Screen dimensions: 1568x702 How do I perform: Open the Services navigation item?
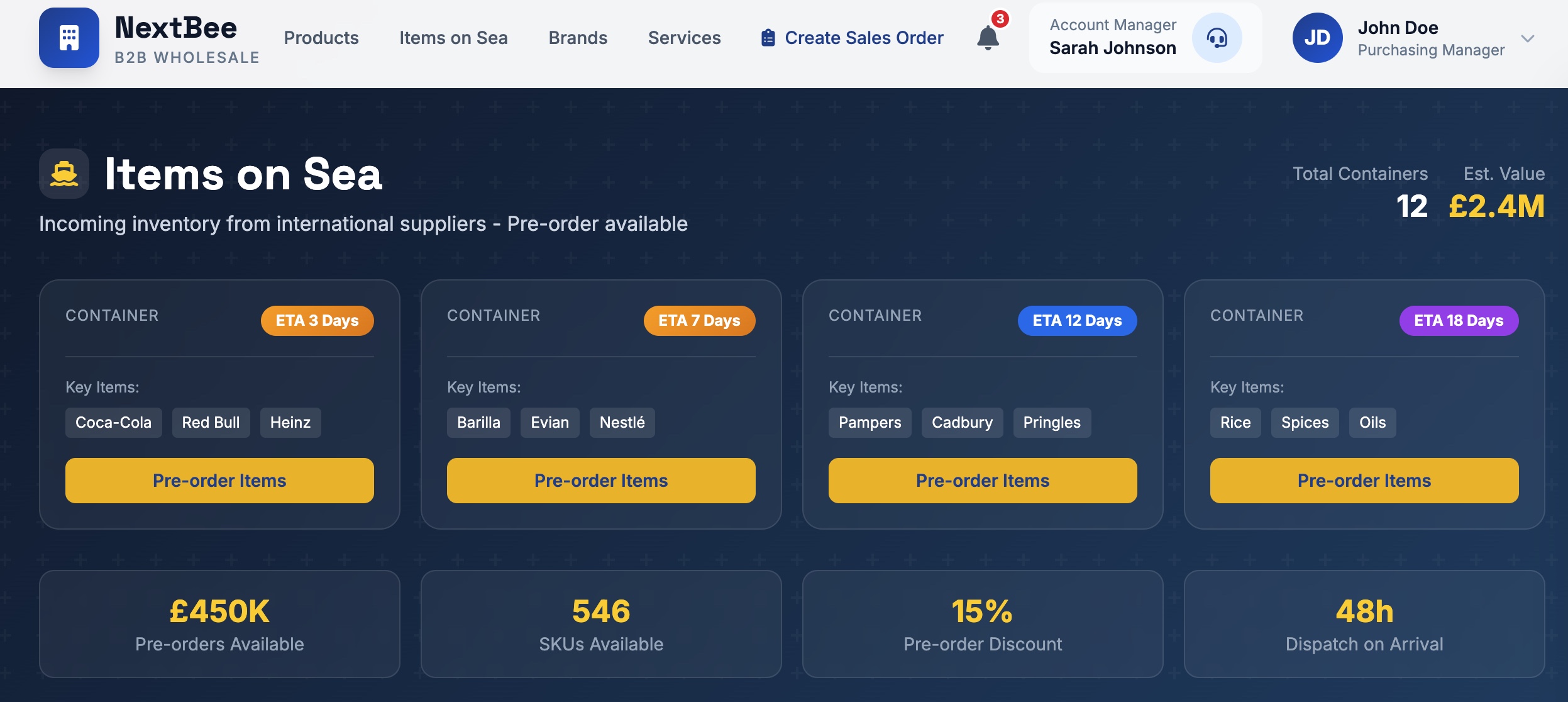pos(684,38)
